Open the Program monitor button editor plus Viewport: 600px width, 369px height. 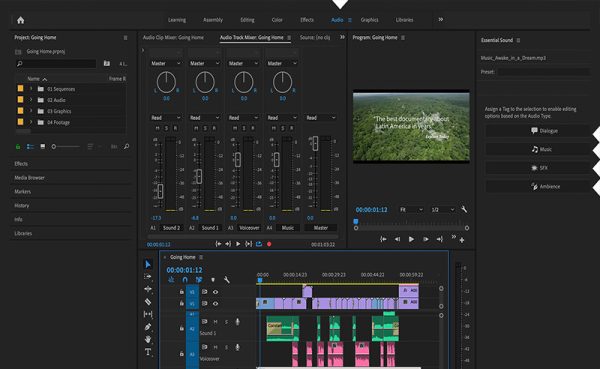(462, 240)
